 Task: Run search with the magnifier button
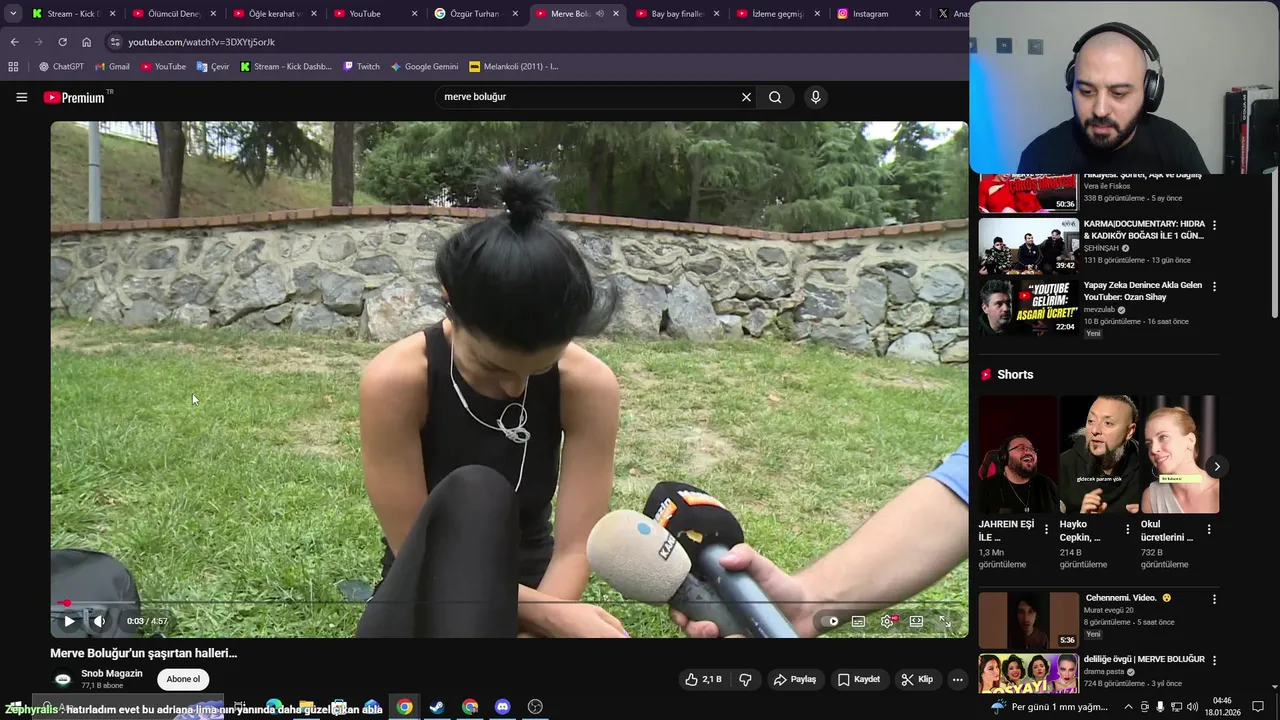click(x=775, y=97)
